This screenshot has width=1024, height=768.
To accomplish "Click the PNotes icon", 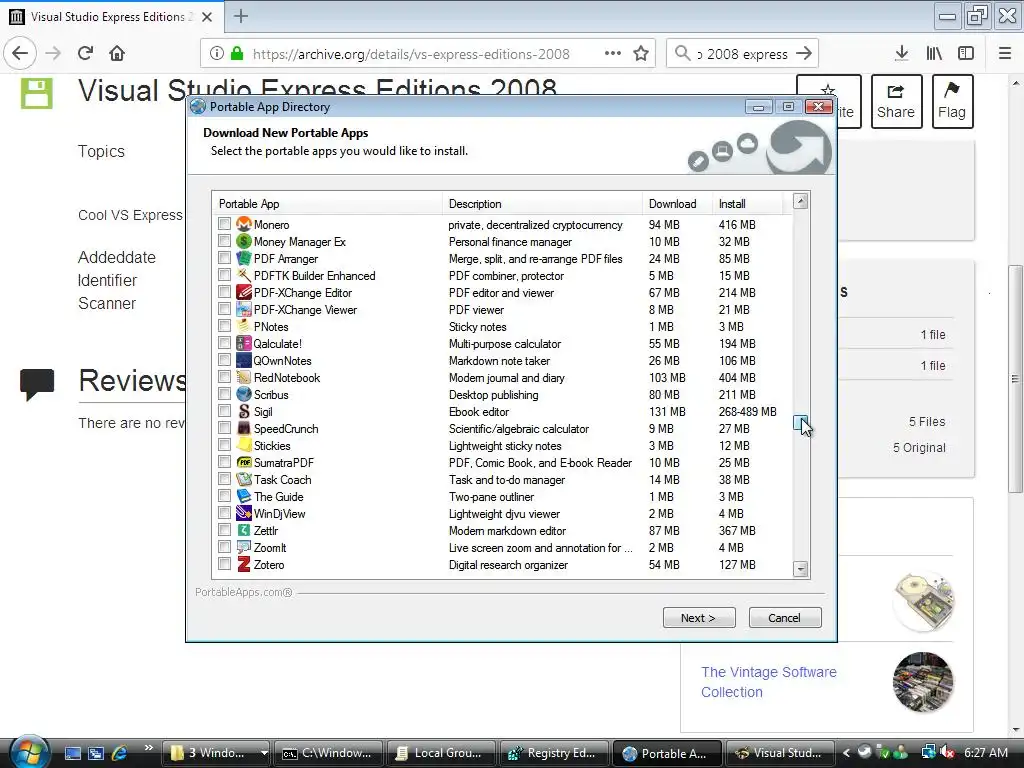I will tap(244, 327).
